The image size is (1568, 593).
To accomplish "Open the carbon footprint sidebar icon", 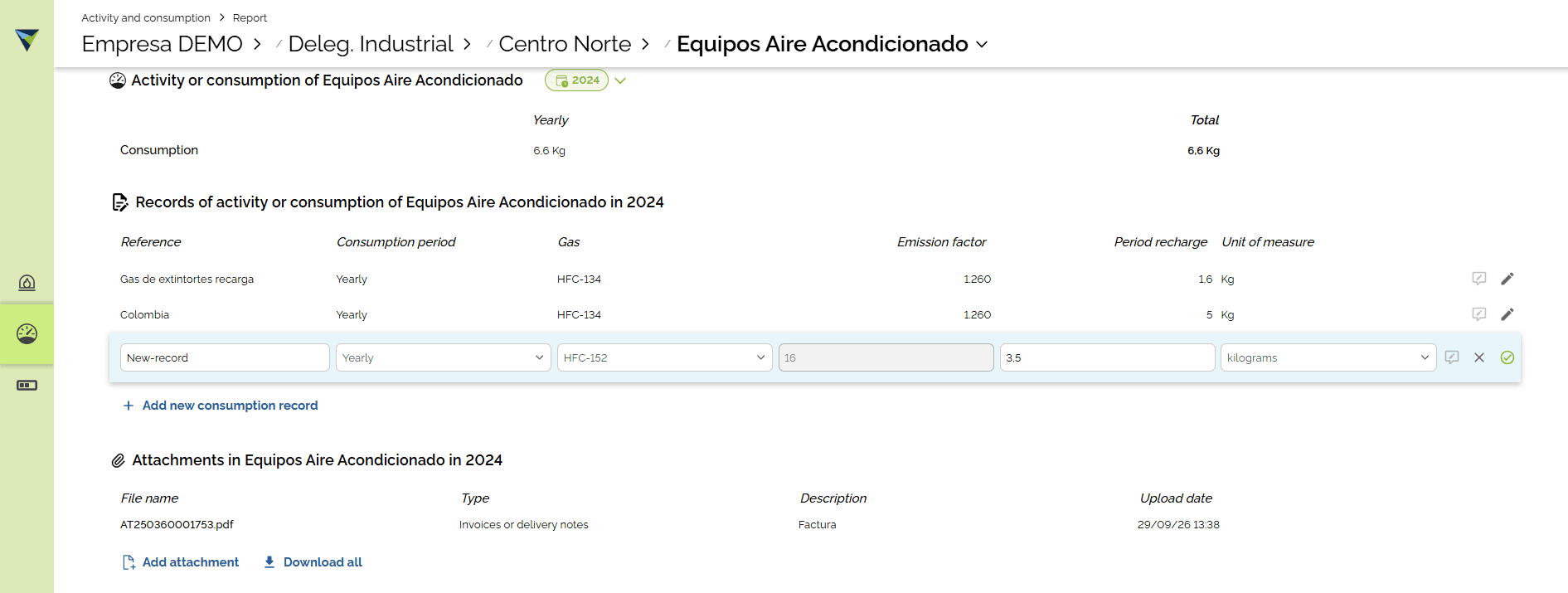I will point(27,283).
